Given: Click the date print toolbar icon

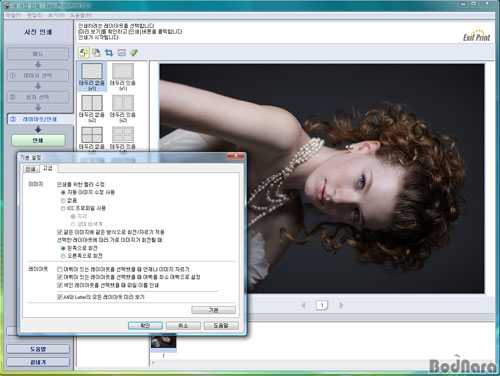Looking at the screenshot, I should 122,52.
